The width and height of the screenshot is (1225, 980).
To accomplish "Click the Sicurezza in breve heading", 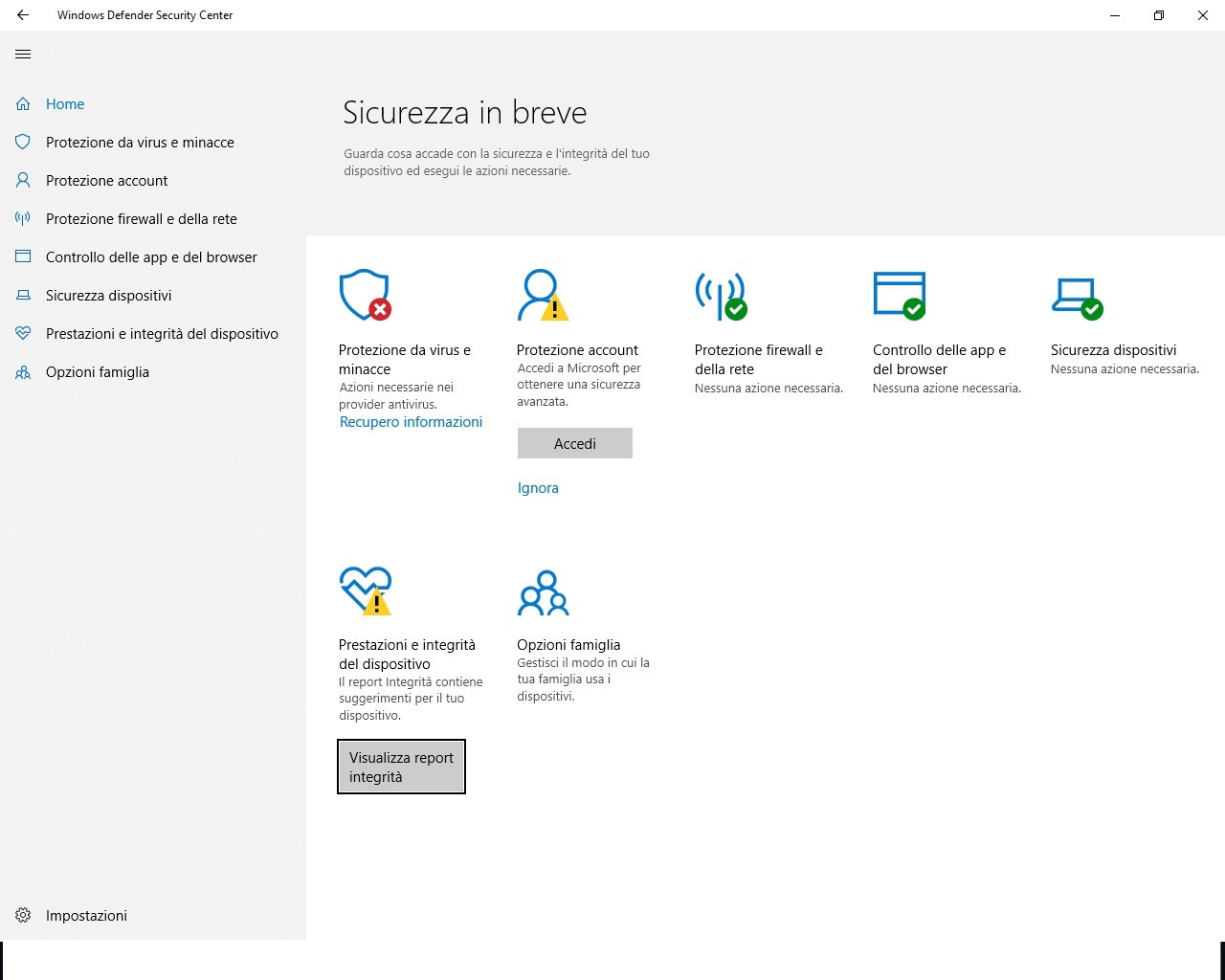I will tap(465, 113).
